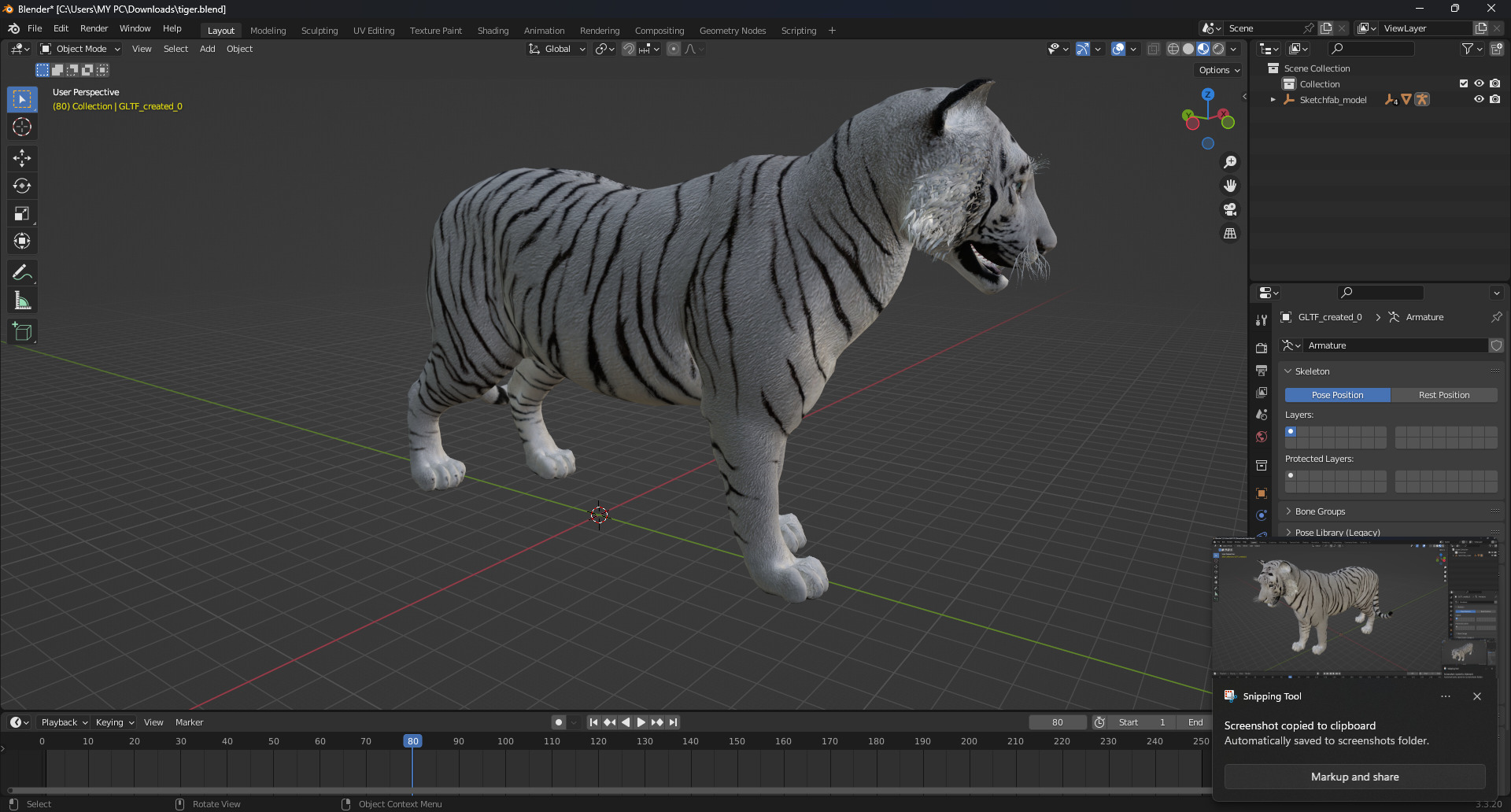Click the Z axis on navigation gizmo

(1208, 94)
